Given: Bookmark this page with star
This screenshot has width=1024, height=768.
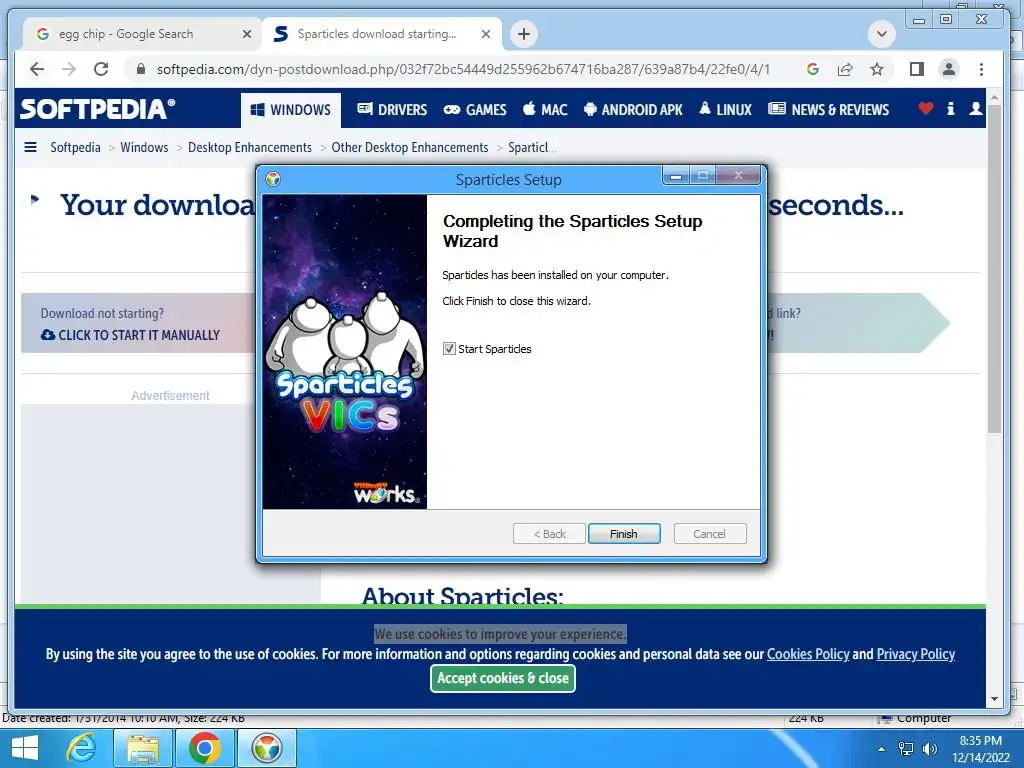Looking at the screenshot, I should click(876, 69).
